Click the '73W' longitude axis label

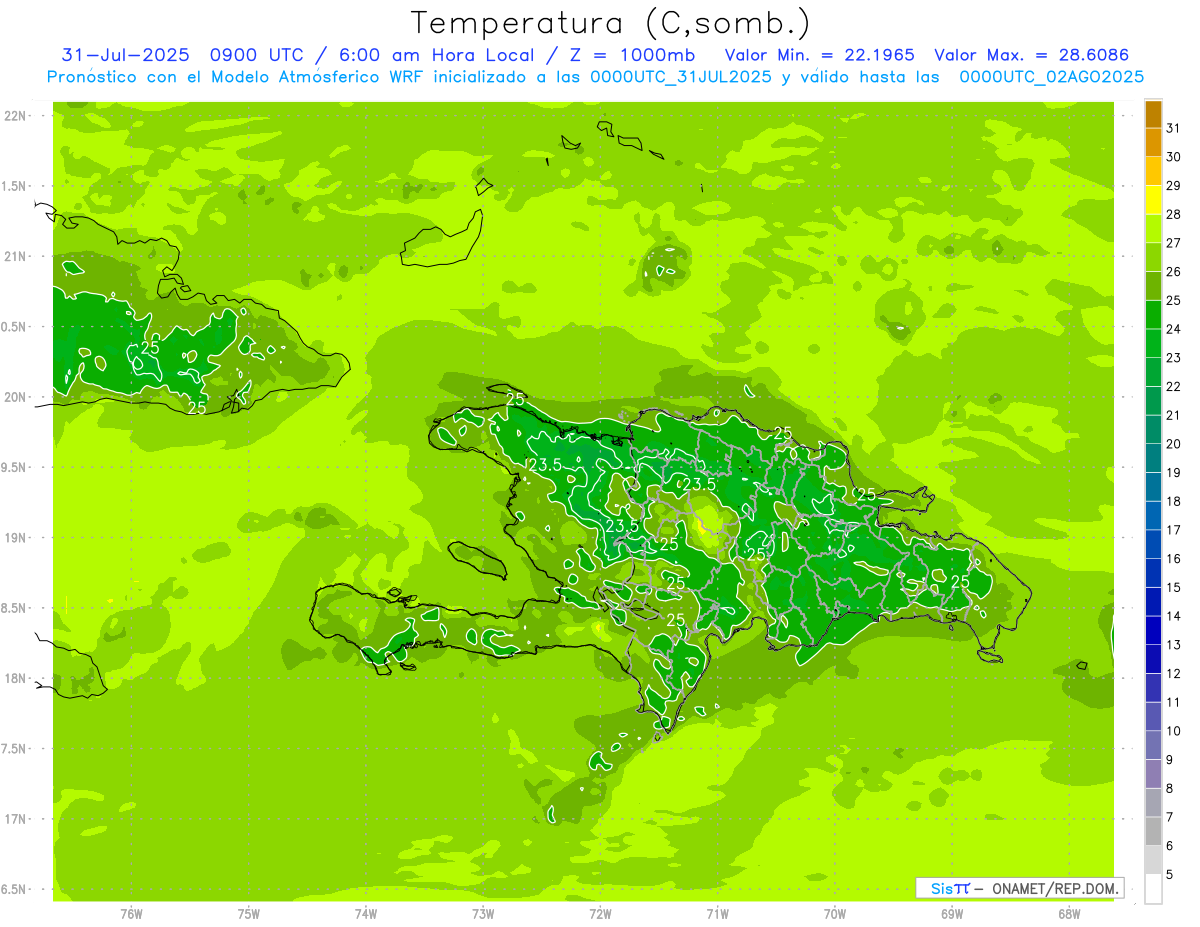pos(483,914)
